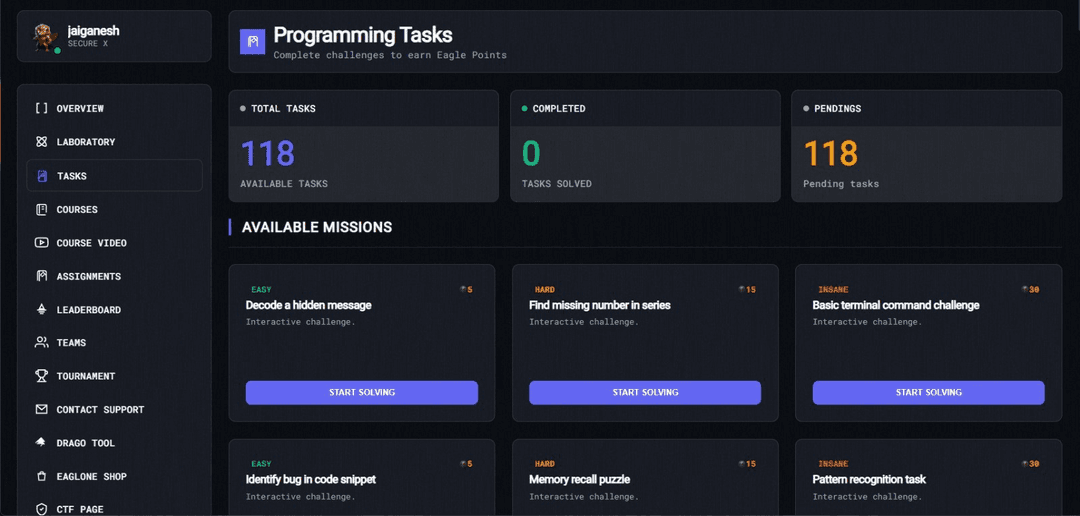Click the Courses book icon

coord(41,209)
